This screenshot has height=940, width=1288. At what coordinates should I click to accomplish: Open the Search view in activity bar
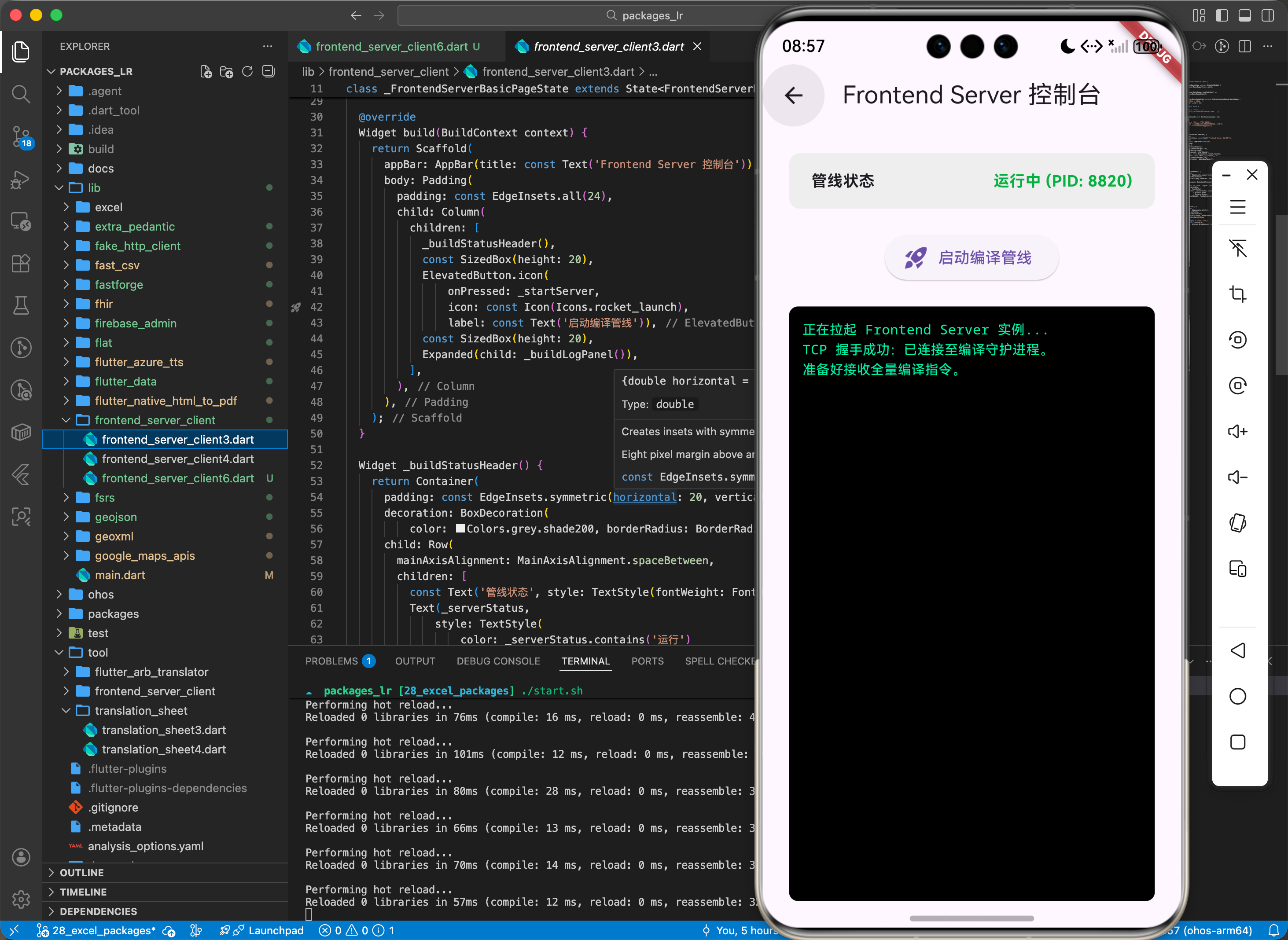point(21,94)
